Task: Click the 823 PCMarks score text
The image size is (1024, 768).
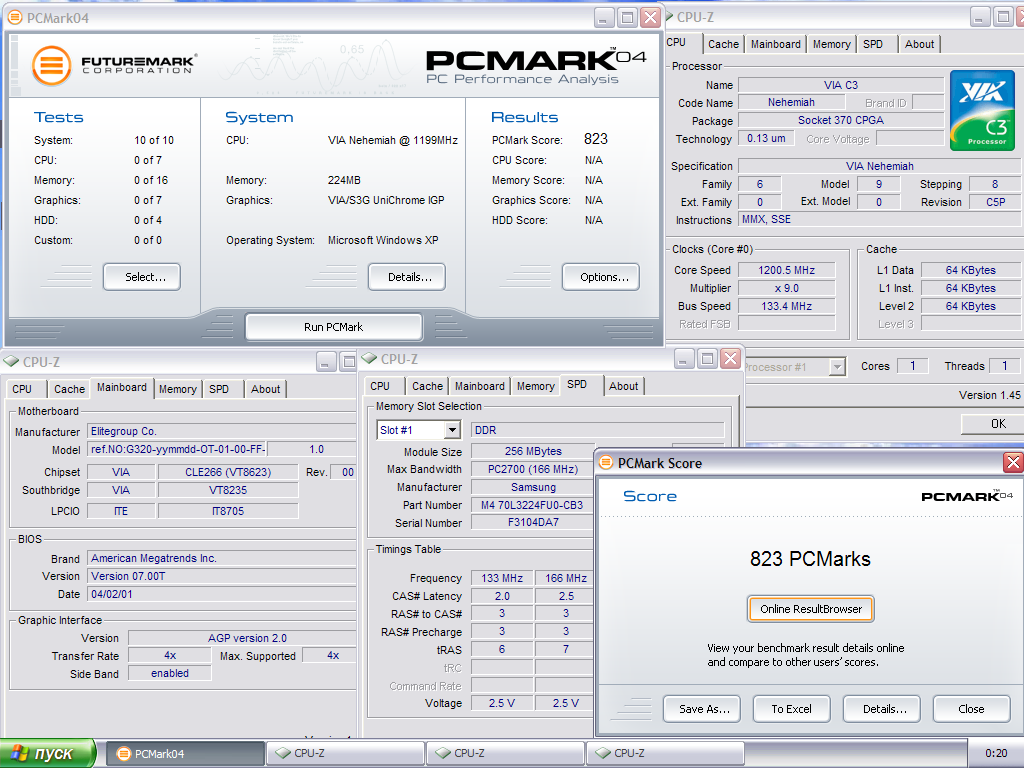Action: click(810, 559)
